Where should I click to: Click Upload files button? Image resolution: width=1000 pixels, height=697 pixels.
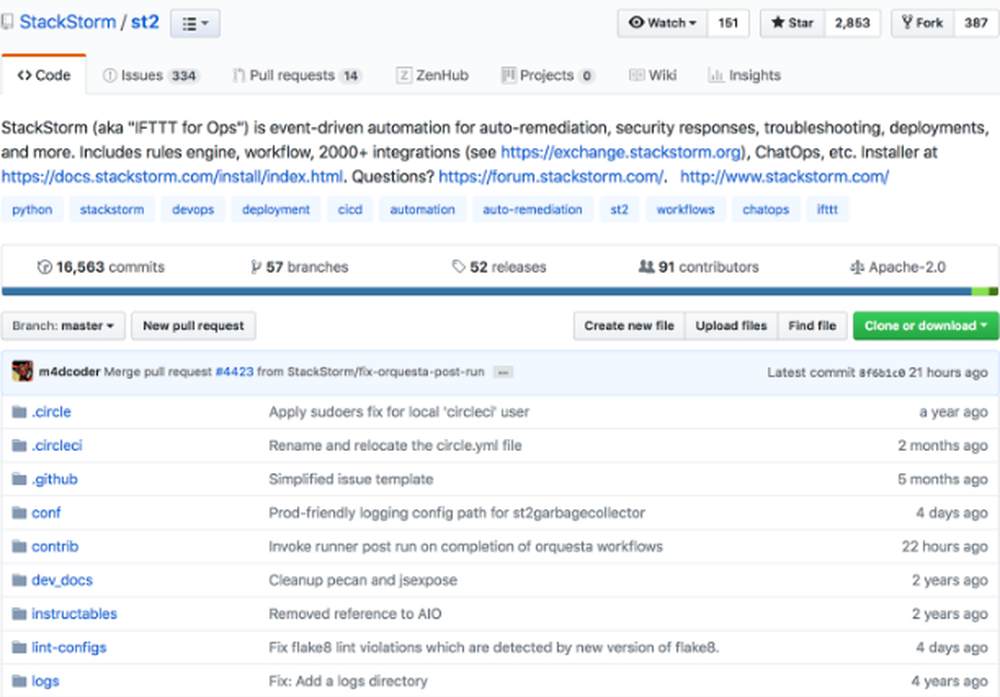coord(731,326)
